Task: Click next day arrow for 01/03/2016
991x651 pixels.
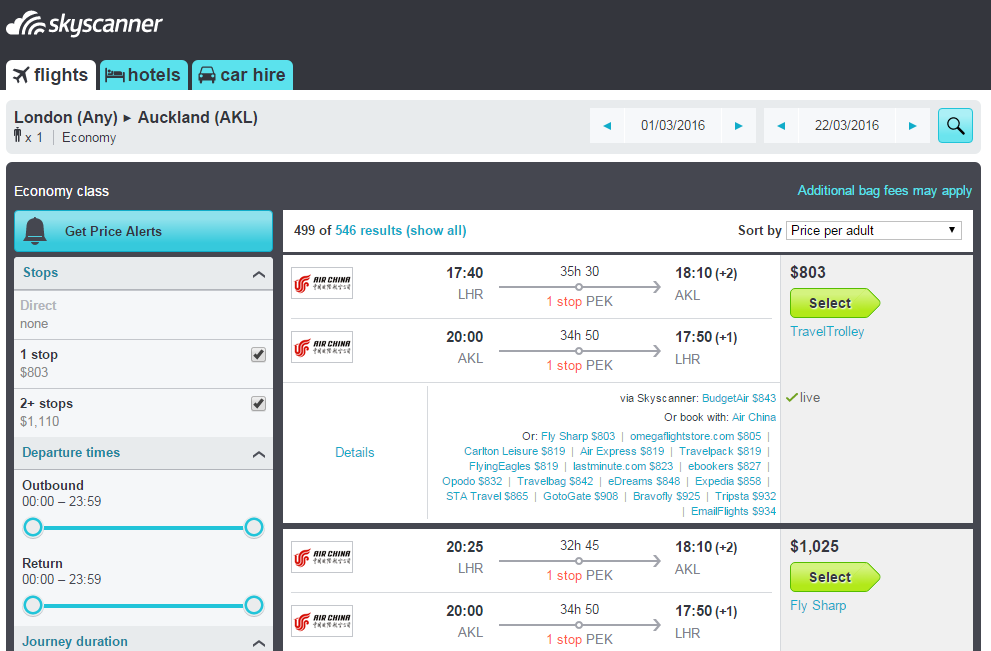Action: coord(738,126)
